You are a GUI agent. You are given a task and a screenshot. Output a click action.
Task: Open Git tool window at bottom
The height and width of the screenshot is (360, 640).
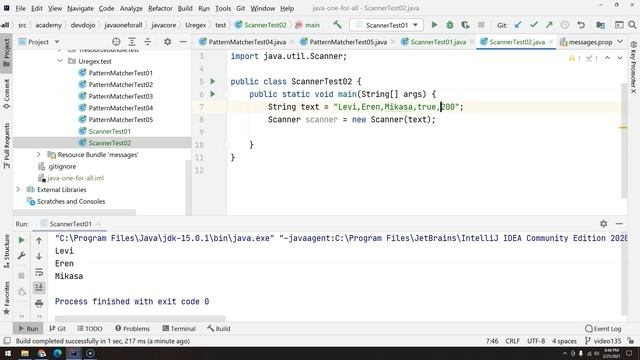click(x=58, y=329)
